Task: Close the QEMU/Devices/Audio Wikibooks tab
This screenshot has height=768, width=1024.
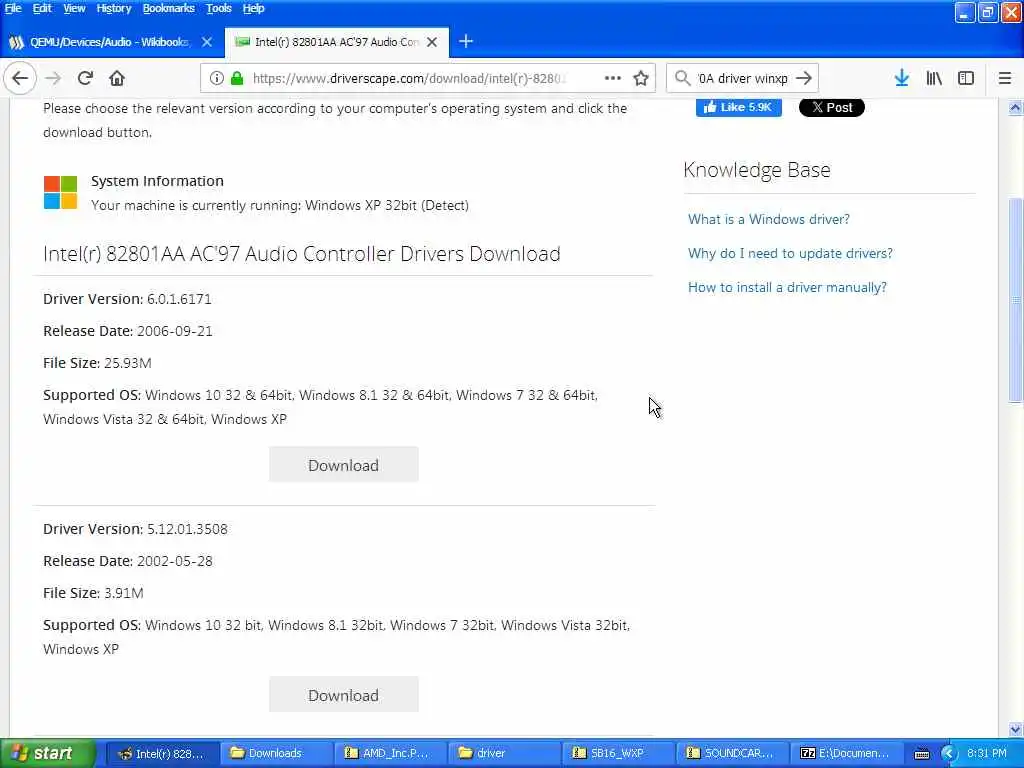Action: pos(207,42)
